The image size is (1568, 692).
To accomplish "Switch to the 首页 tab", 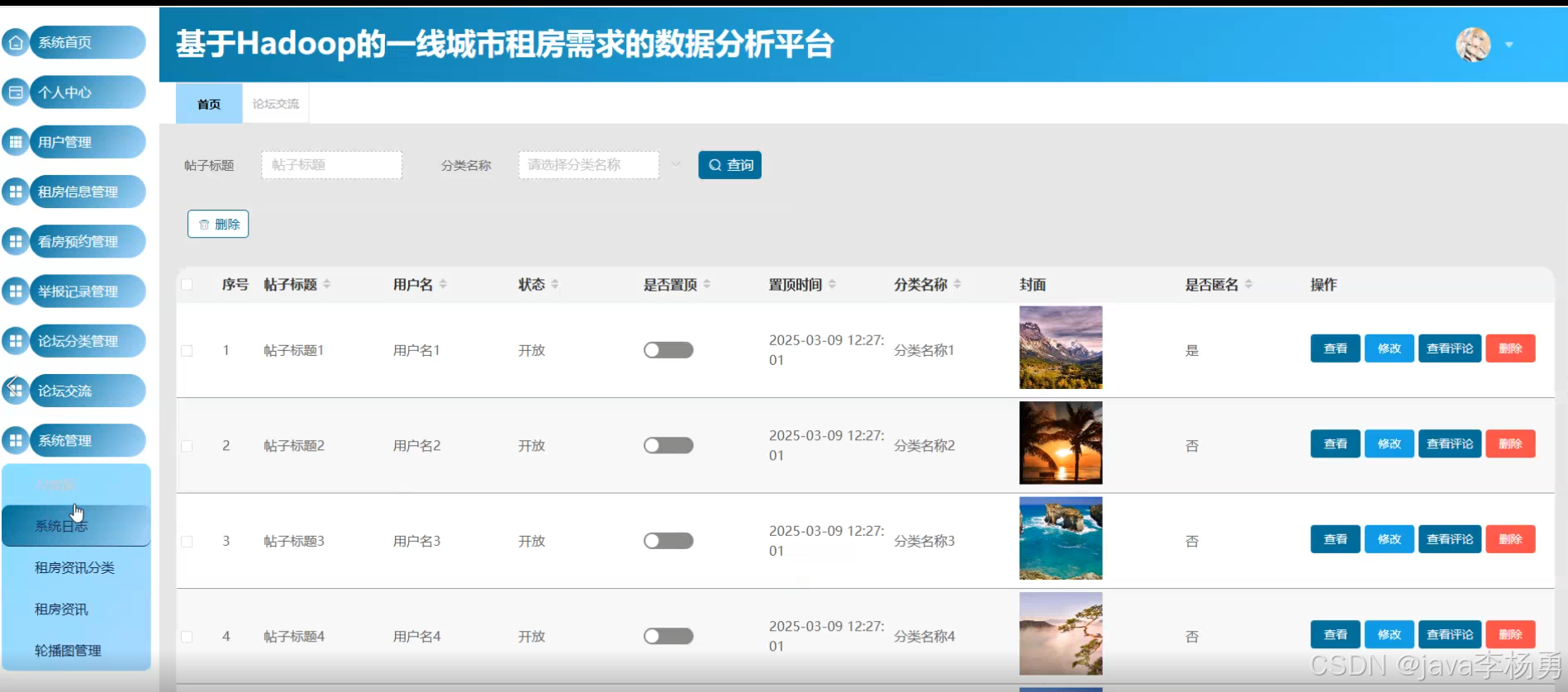I will pos(209,104).
